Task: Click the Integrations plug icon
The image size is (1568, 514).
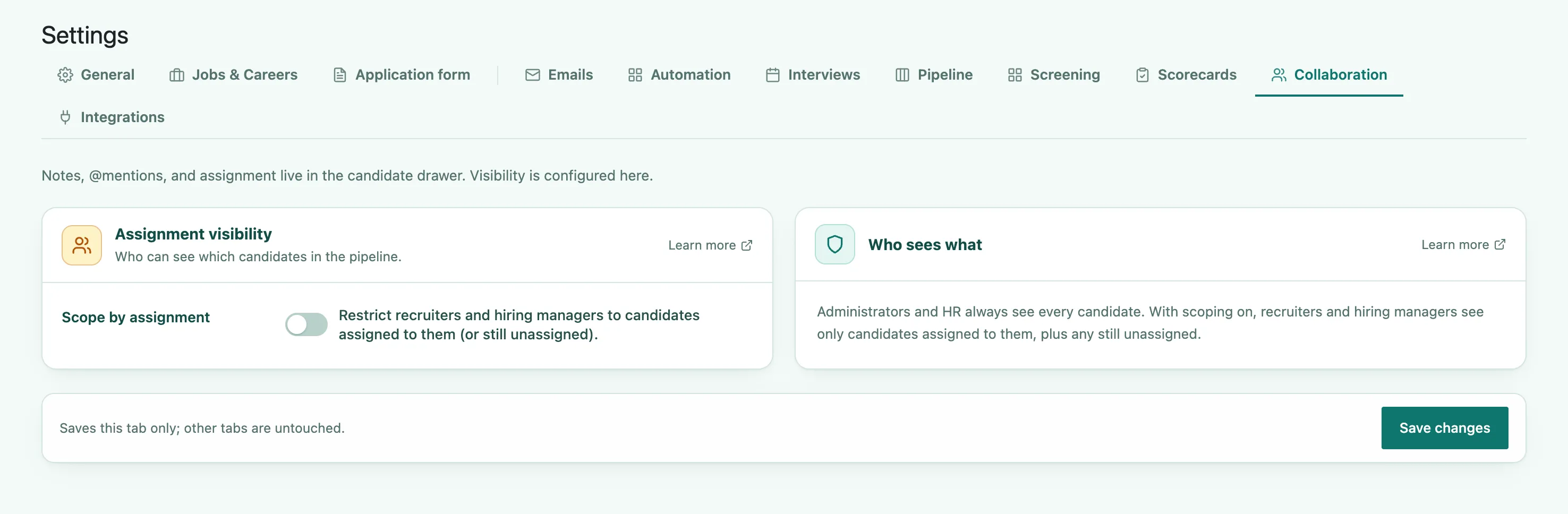Action: [x=65, y=117]
